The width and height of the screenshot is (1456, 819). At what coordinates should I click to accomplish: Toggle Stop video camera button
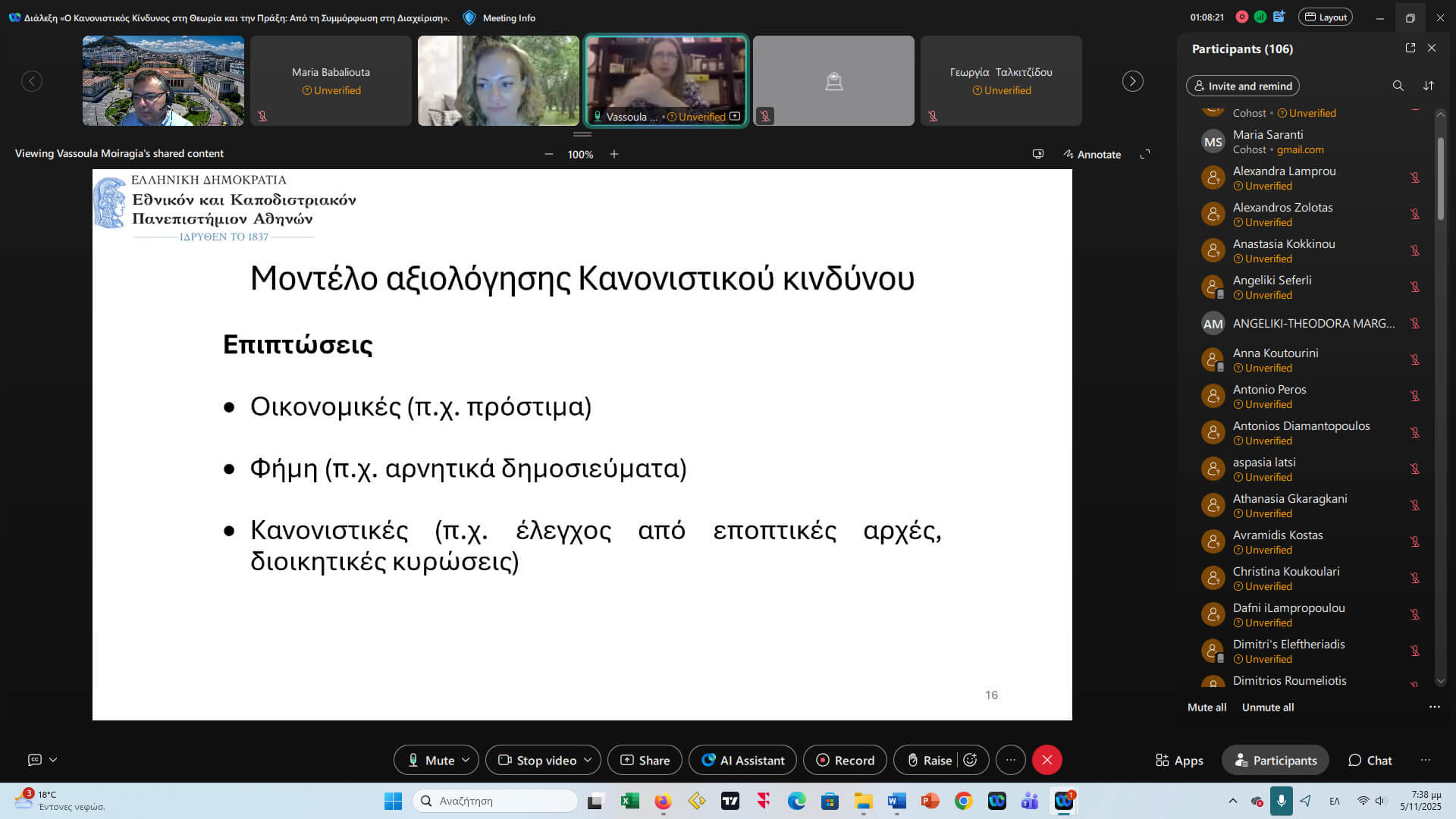click(537, 760)
